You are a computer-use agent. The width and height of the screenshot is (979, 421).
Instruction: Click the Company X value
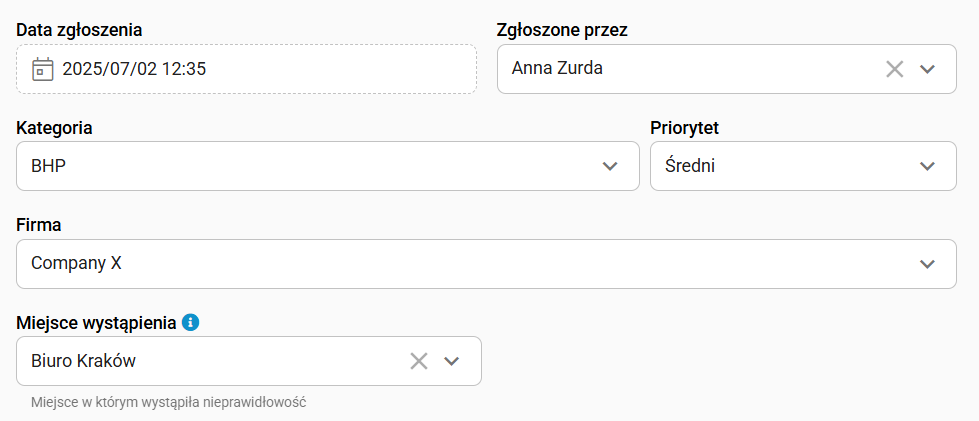click(x=76, y=264)
